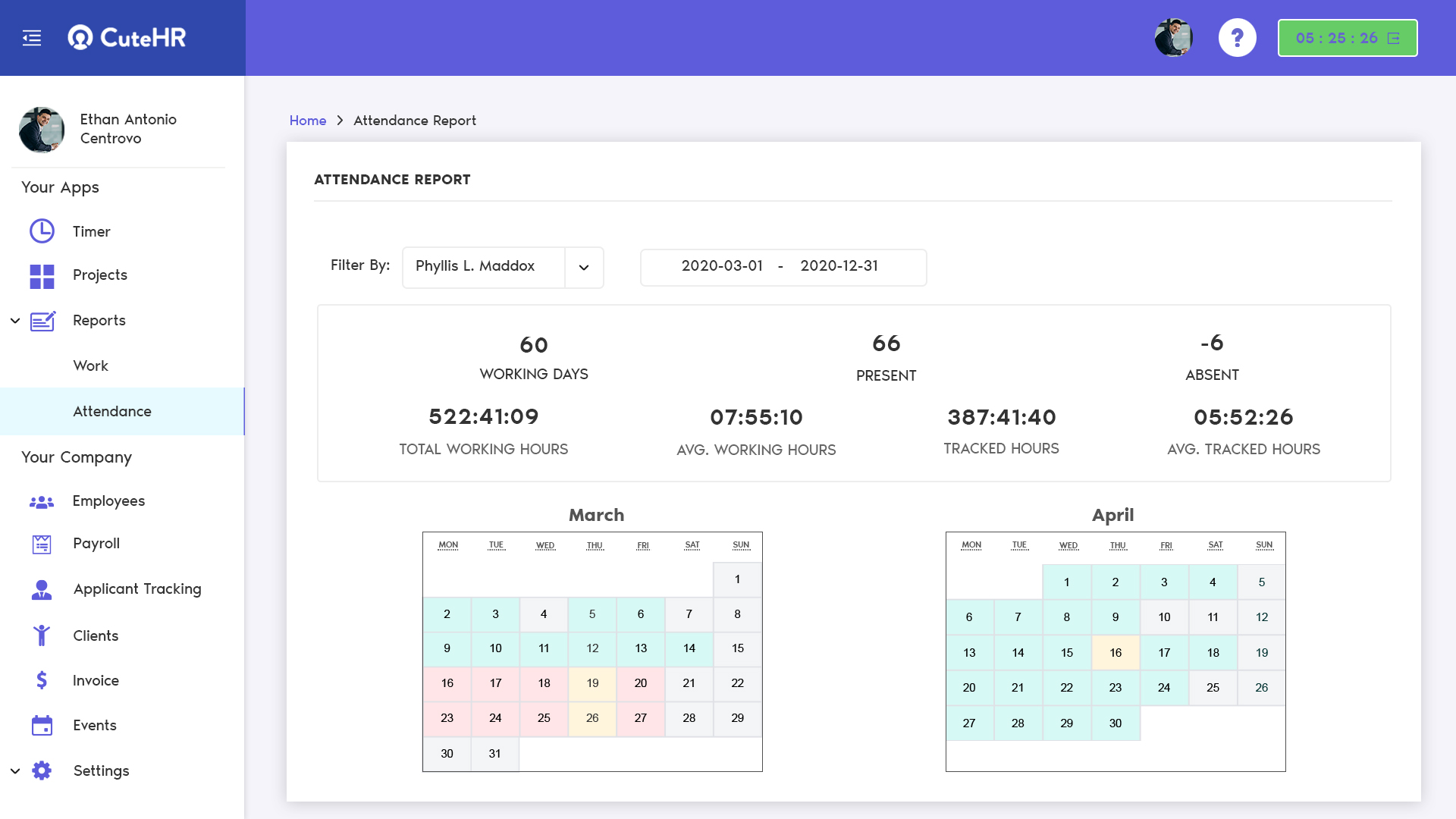Go to the Home breadcrumb link
1456x819 pixels.
click(307, 121)
